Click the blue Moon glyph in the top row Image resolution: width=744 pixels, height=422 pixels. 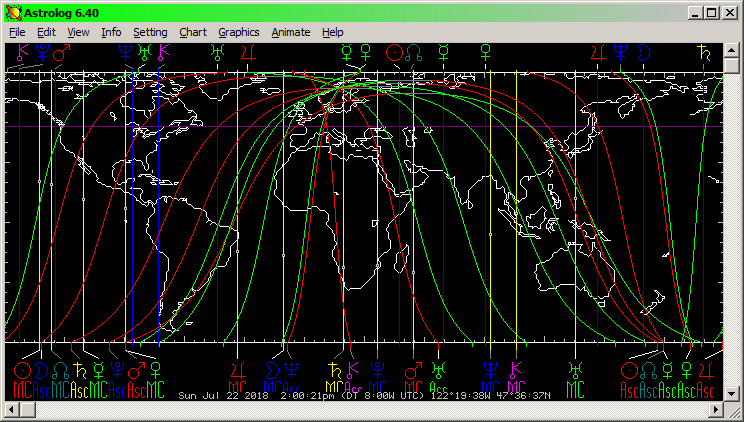[x=645, y=51]
